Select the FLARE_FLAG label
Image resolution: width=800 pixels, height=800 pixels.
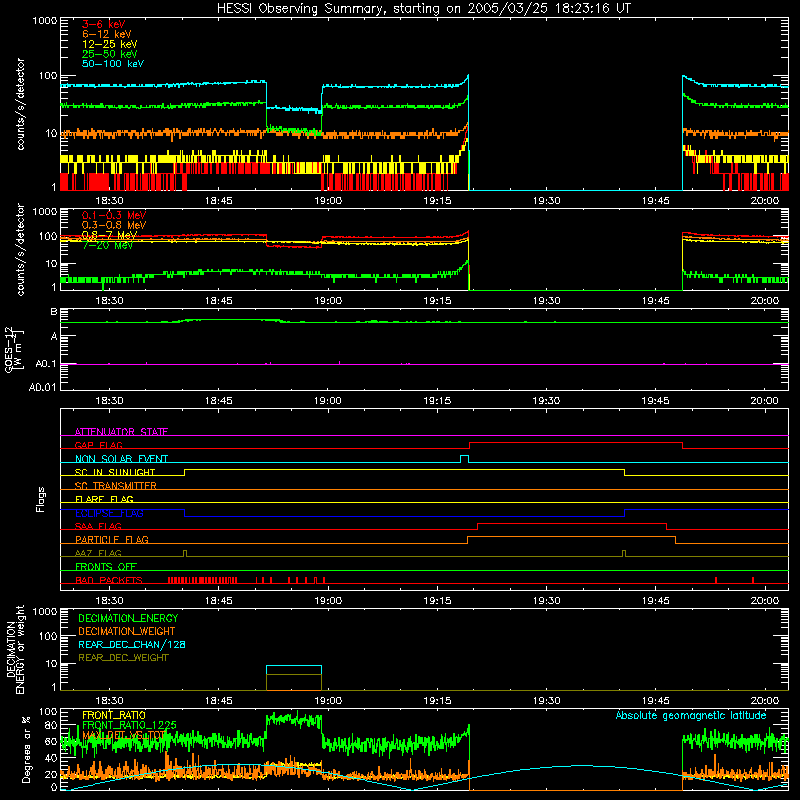point(104,499)
